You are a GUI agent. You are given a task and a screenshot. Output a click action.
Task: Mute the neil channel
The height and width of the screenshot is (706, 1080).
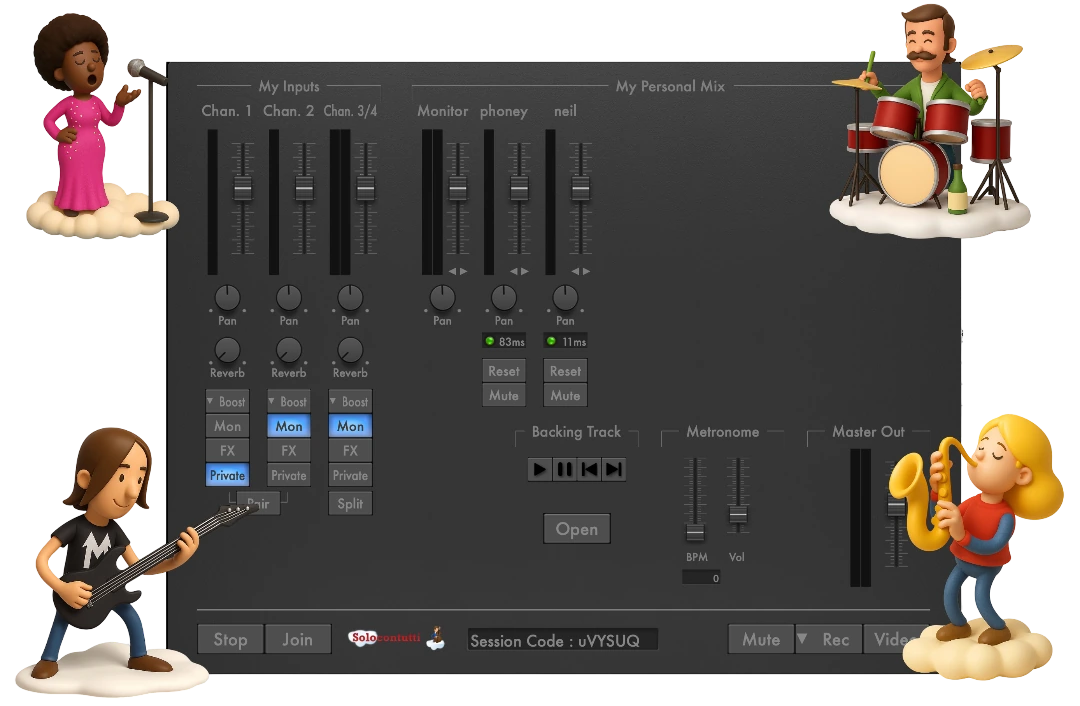(565, 395)
